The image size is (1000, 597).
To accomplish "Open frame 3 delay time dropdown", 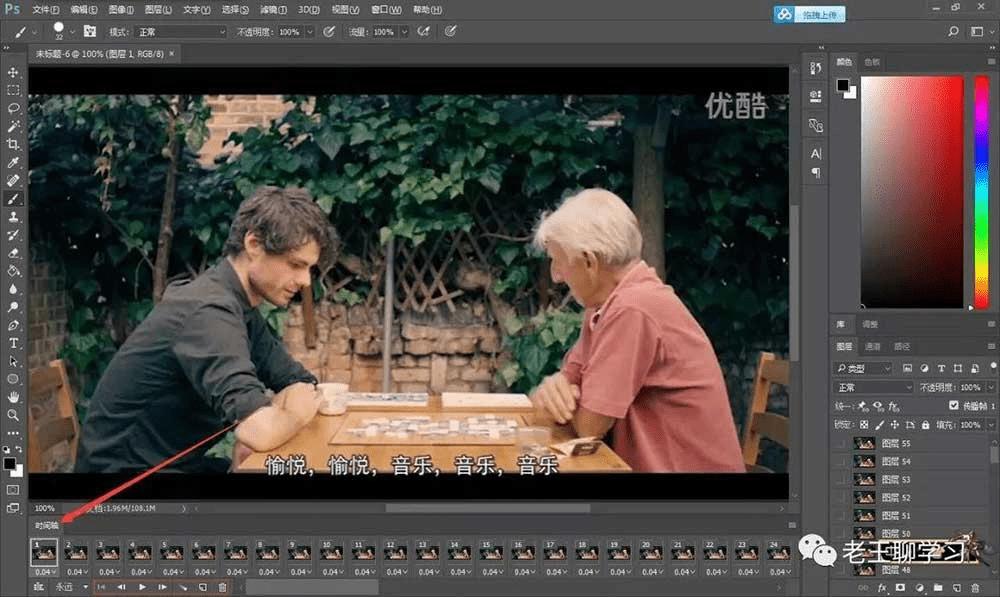I will (109, 571).
